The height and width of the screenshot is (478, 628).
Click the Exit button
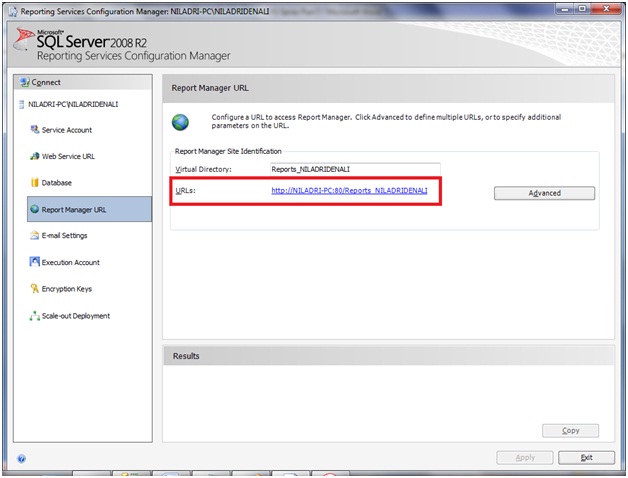click(x=586, y=458)
